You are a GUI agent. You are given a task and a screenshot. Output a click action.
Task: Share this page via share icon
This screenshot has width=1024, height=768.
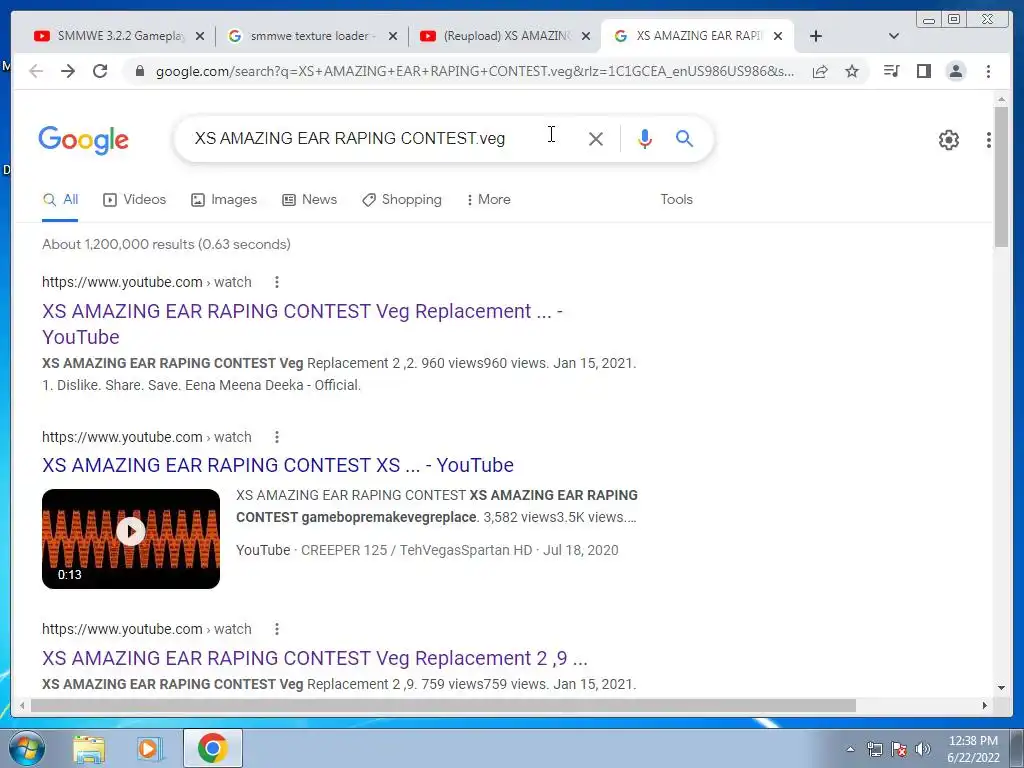point(820,71)
